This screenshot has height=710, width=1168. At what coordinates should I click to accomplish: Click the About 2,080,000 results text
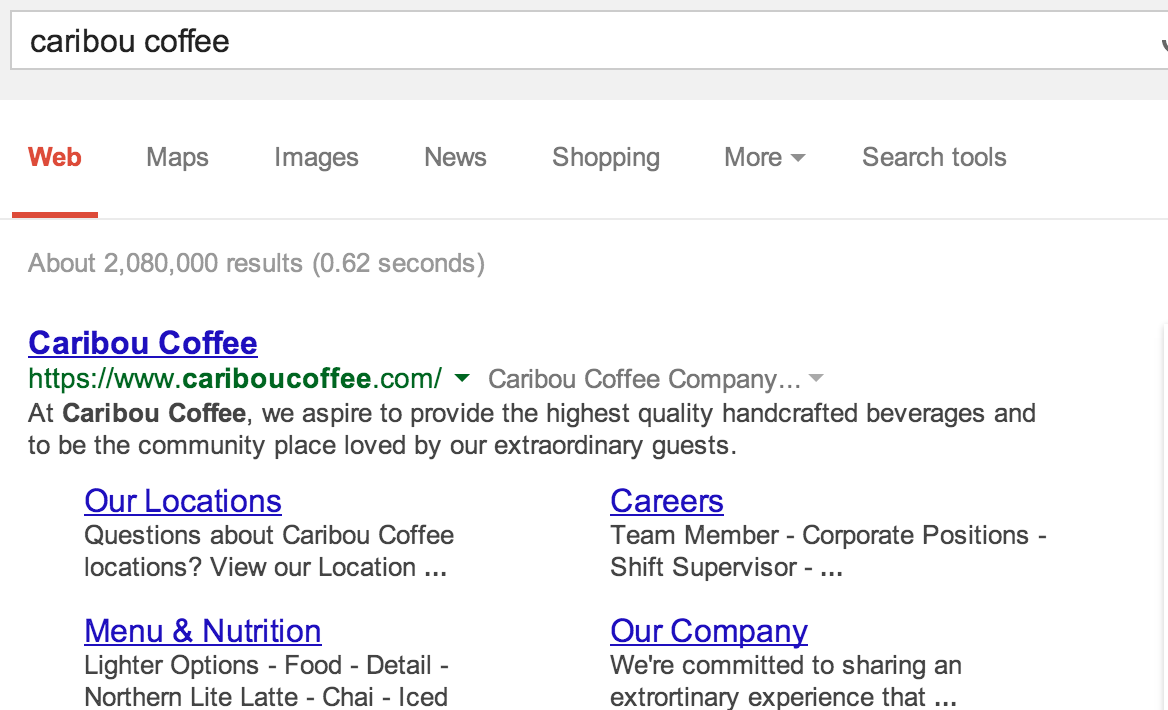256,263
